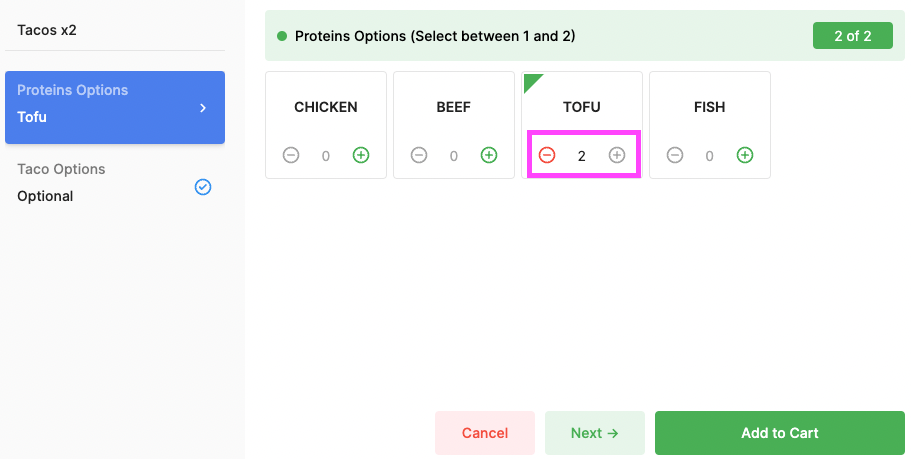Select the FISH protein card
Viewport: 911px width, 459px height.
[x=709, y=125]
